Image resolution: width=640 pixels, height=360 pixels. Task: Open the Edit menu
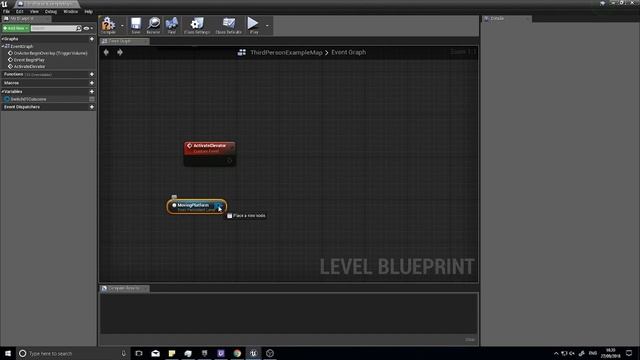click(20, 11)
